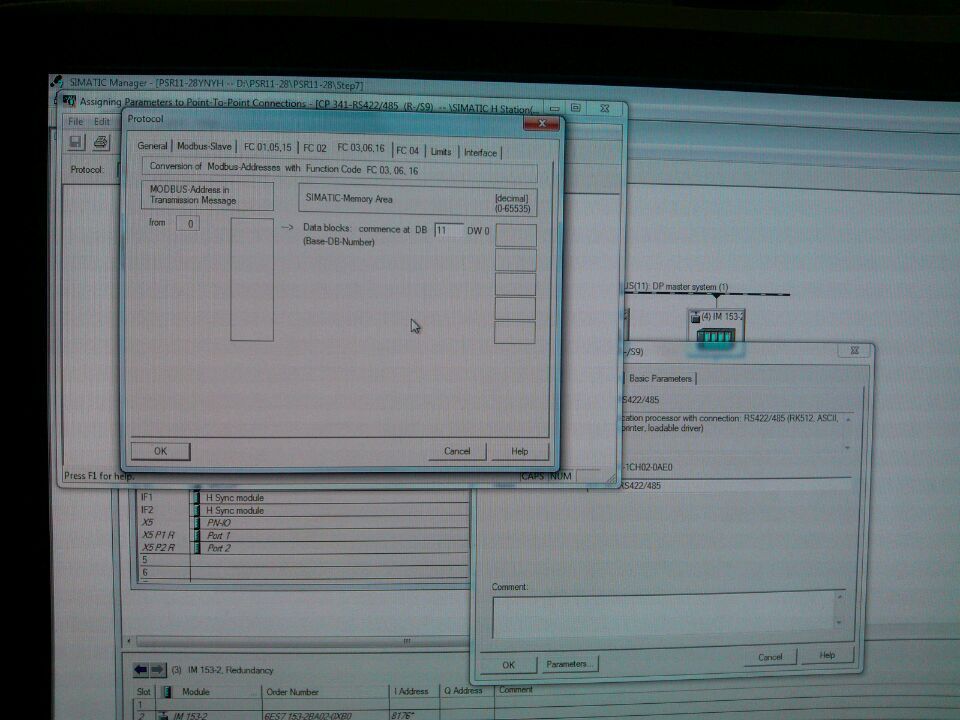960x720 pixels.
Task: Click OK in the Protocol dialog
Action: pos(160,451)
